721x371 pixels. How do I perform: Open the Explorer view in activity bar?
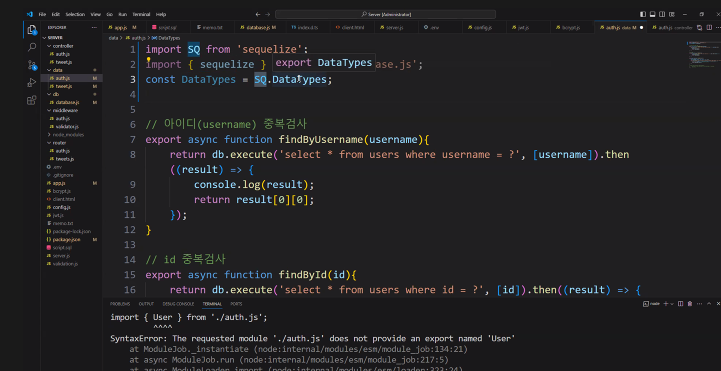tap(31, 29)
